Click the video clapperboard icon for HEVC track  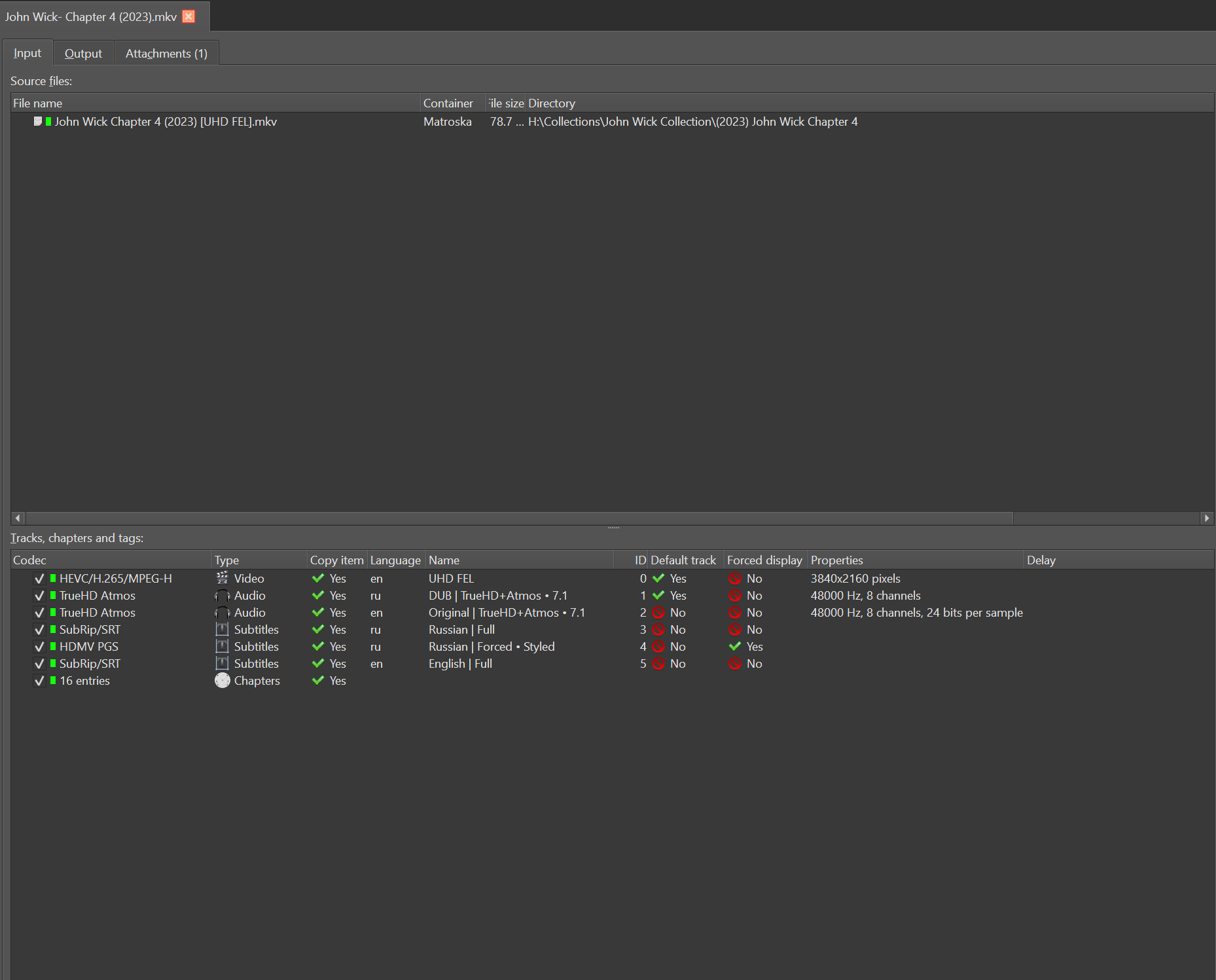point(223,578)
